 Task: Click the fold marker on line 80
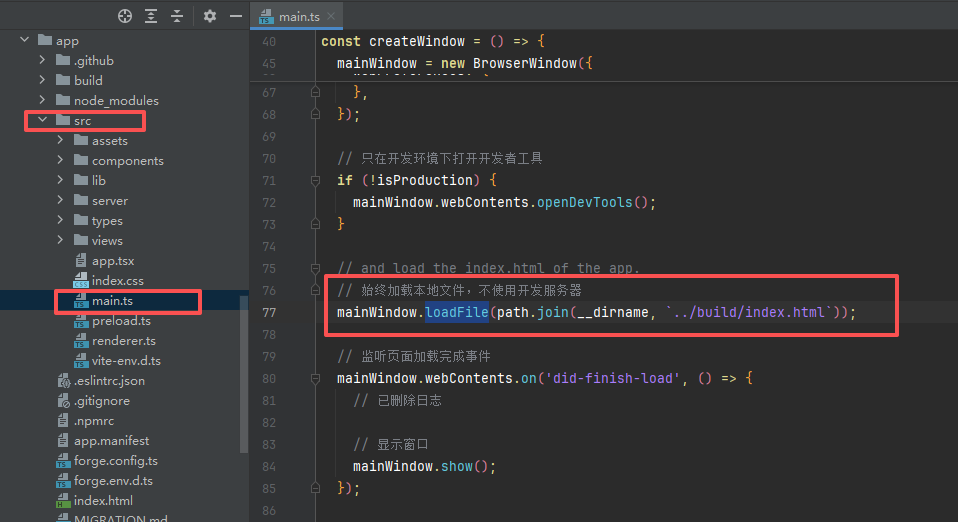pyautogui.click(x=315, y=378)
